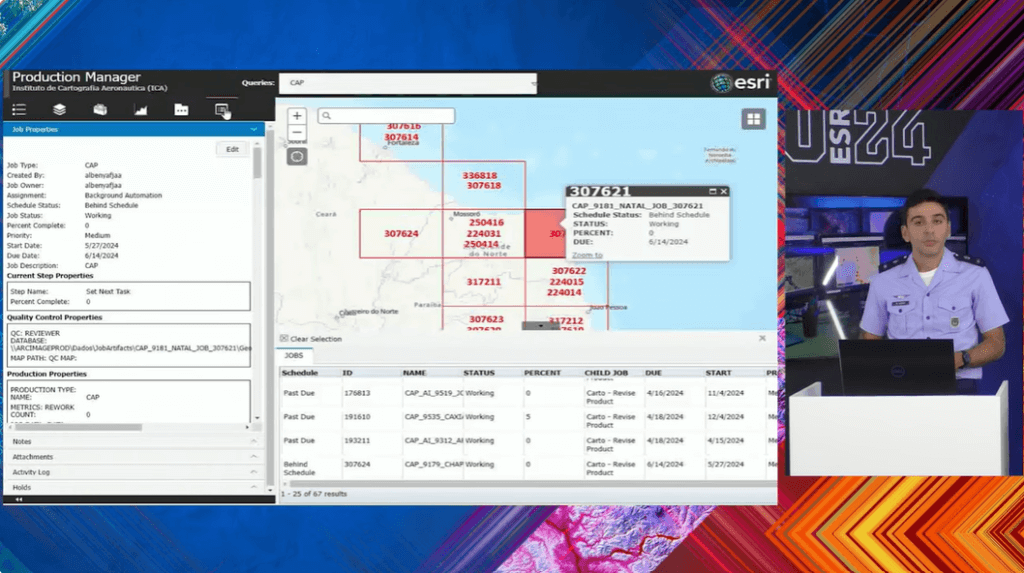Image resolution: width=1024 pixels, height=573 pixels.
Task: Click map label 307624
Action: coord(401,234)
